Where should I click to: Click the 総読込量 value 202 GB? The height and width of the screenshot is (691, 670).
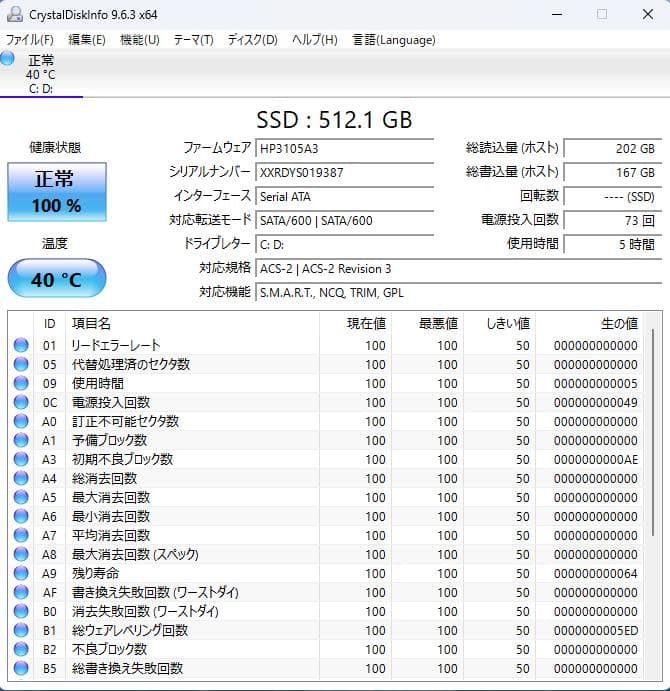click(x=613, y=149)
